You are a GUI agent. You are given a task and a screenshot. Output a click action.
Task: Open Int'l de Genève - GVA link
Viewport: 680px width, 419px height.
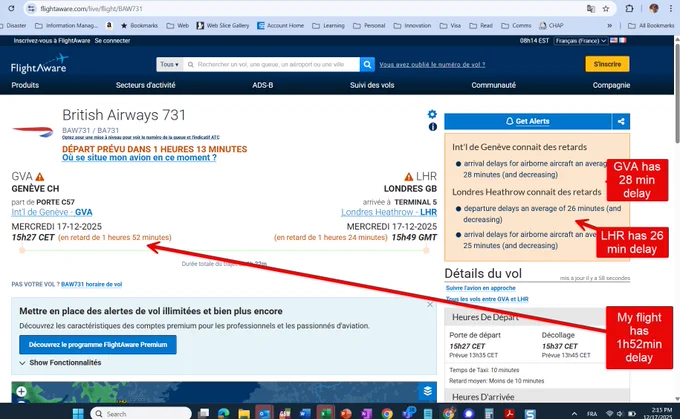pos(52,212)
